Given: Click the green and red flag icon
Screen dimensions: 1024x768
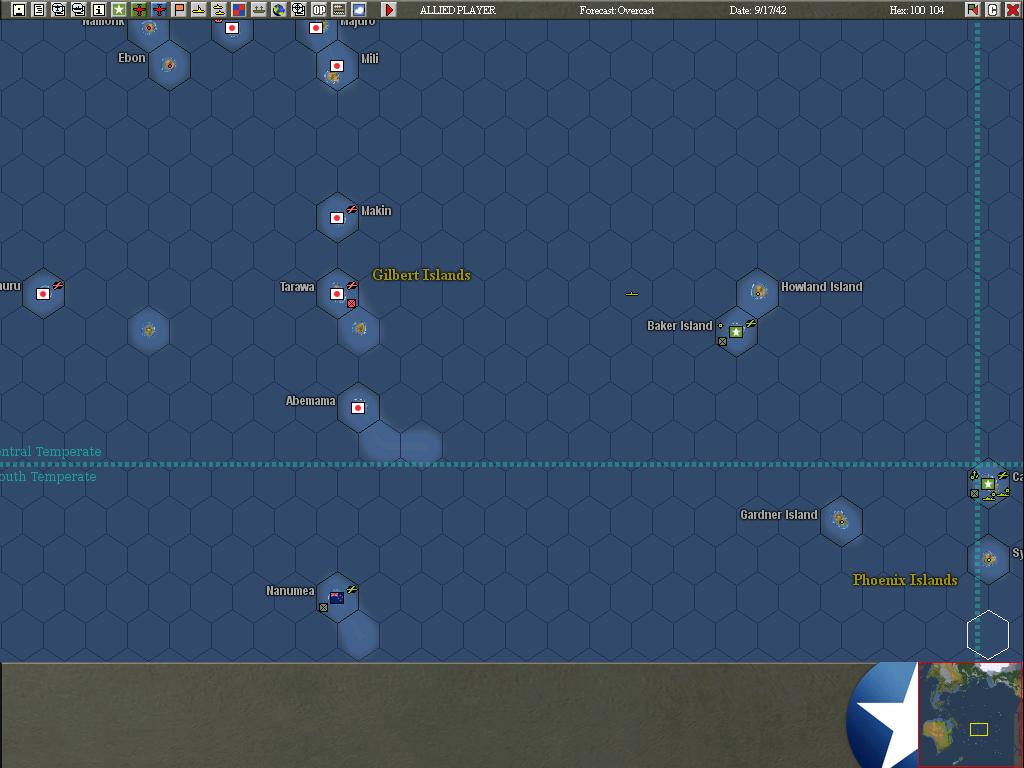Looking at the screenshot, I should [972, 10].
